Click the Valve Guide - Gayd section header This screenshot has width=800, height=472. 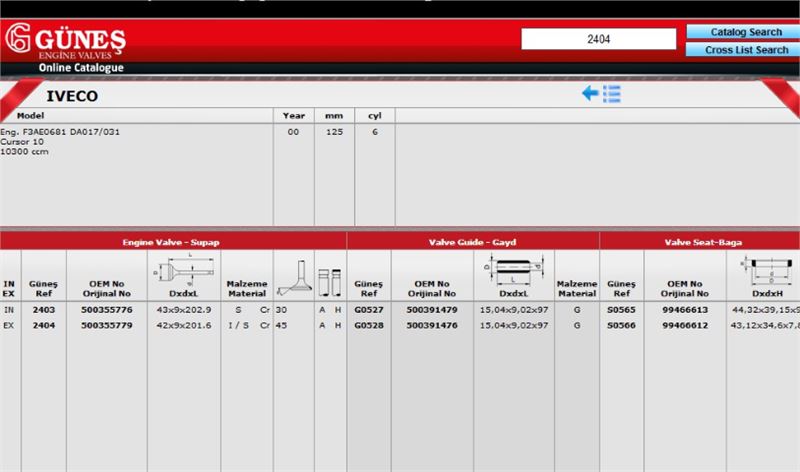(x=472, y=242)
